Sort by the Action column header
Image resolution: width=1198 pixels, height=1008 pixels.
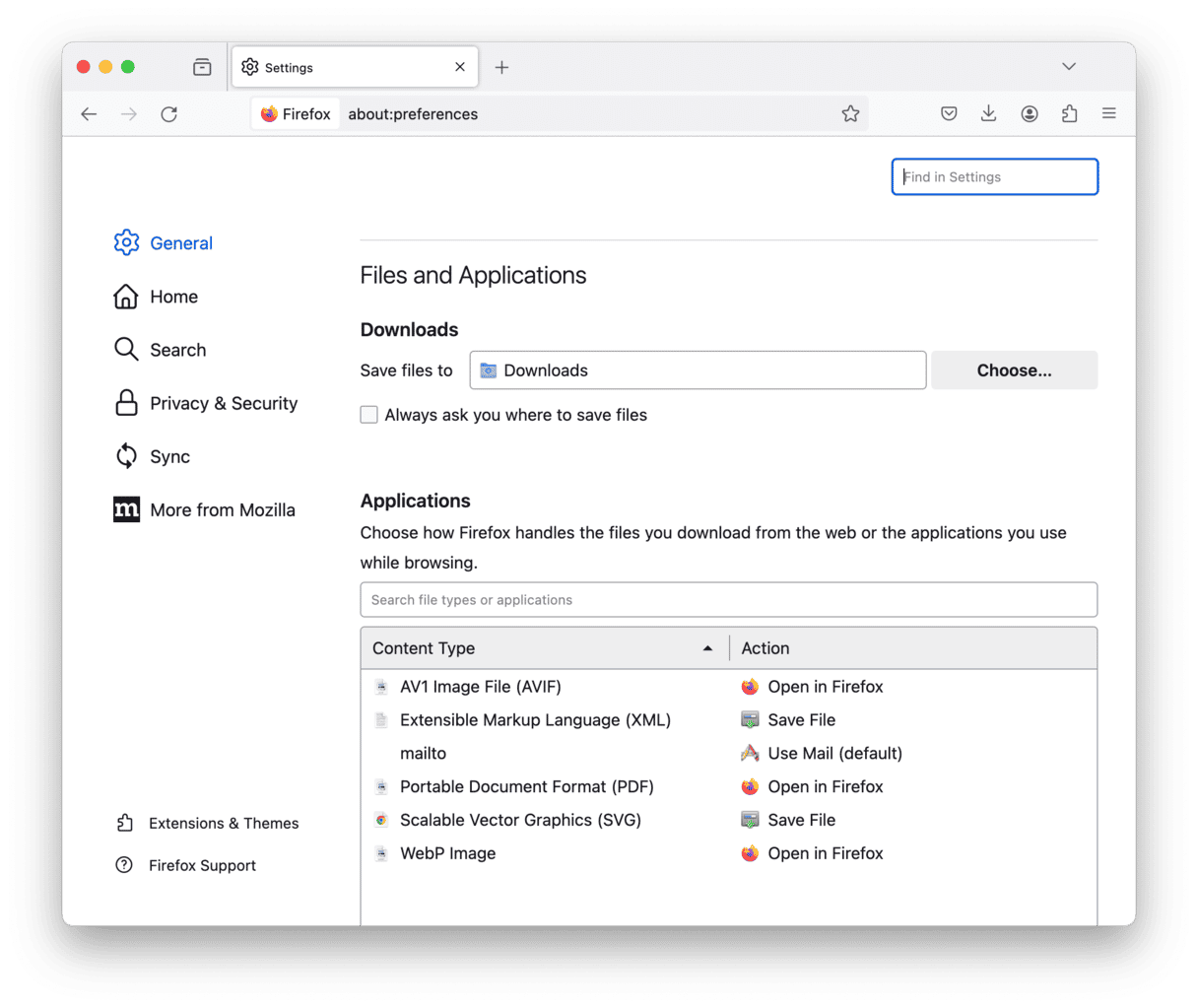[x=913, y=648]
